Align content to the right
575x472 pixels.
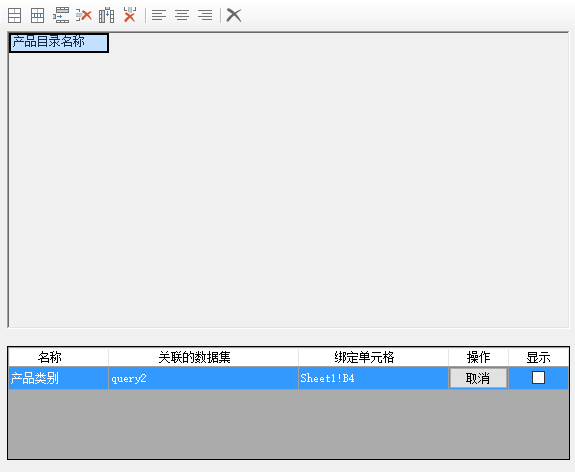click(x=205, y=15)
